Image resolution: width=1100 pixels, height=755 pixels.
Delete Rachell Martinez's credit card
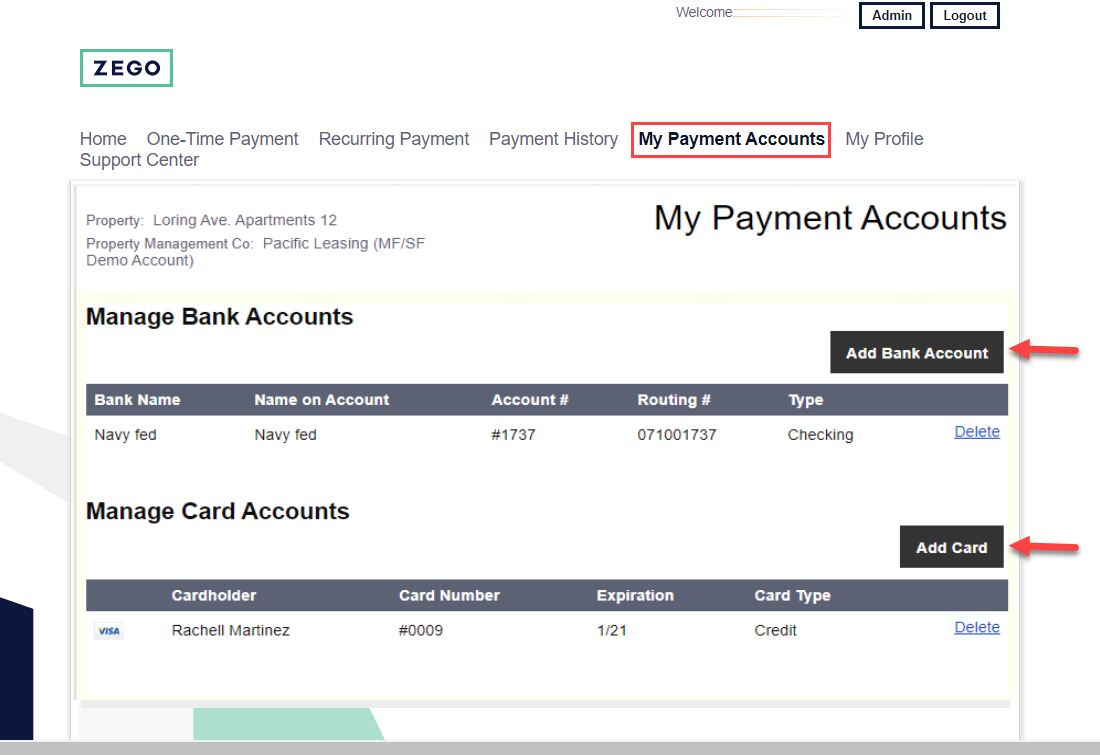pyautogui.click(x=977, y=627)
